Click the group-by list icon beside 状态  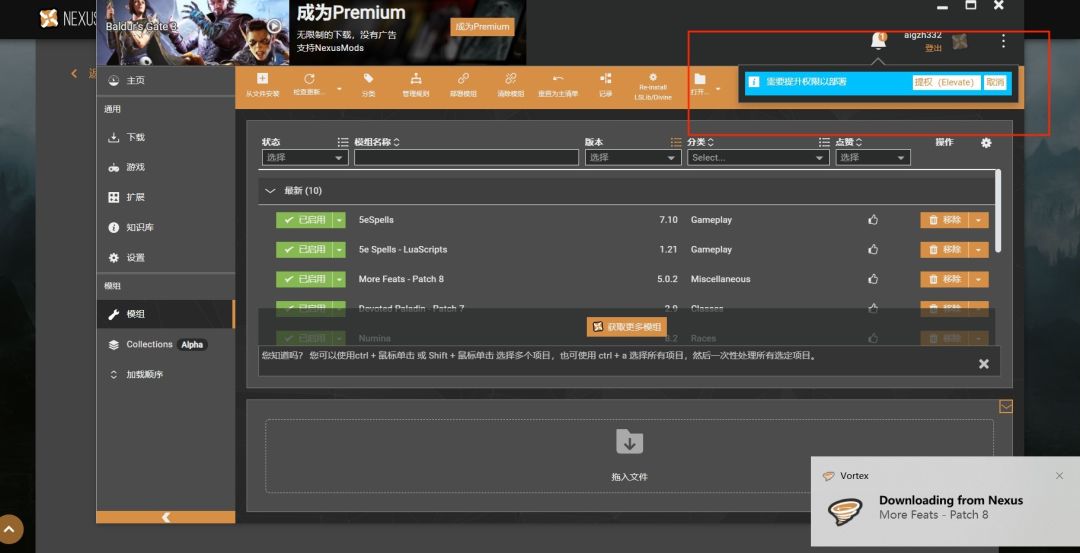point(342,142)
